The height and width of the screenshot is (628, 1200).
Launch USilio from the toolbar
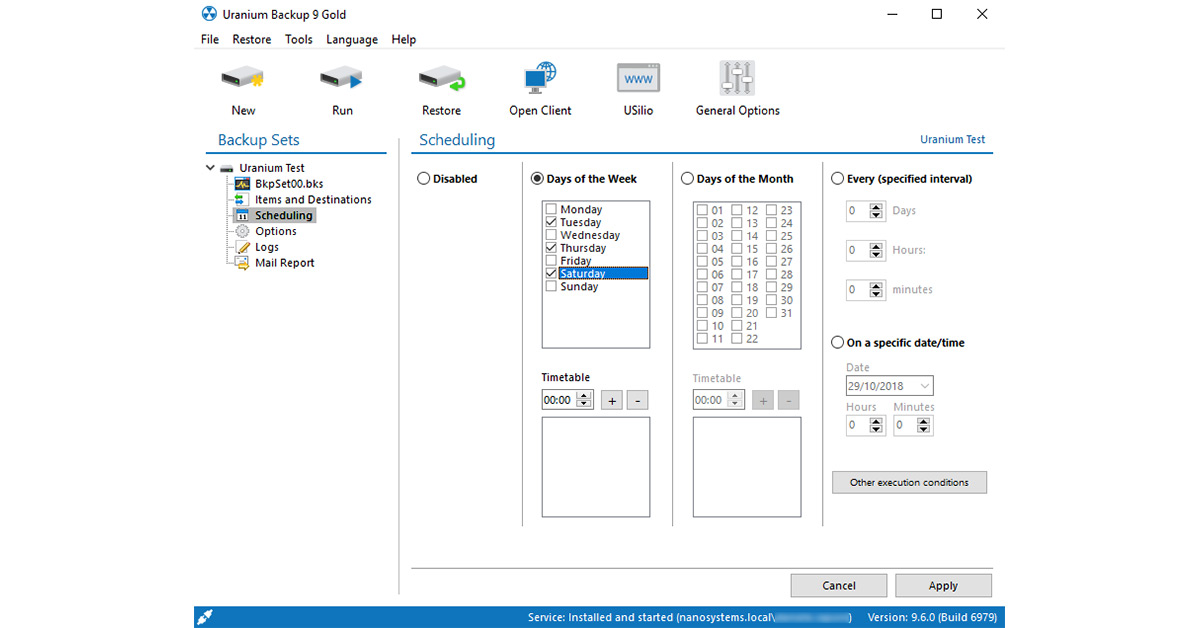click(x=637, y=80)
